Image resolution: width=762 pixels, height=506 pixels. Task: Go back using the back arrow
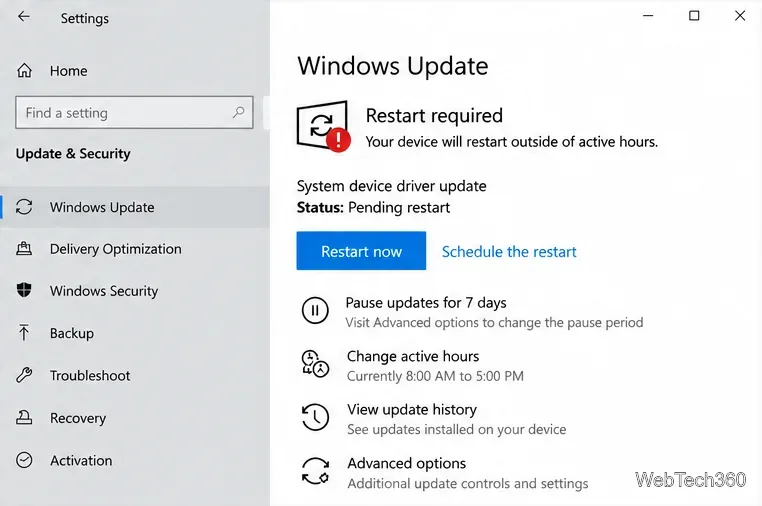(x=23, y=17)
